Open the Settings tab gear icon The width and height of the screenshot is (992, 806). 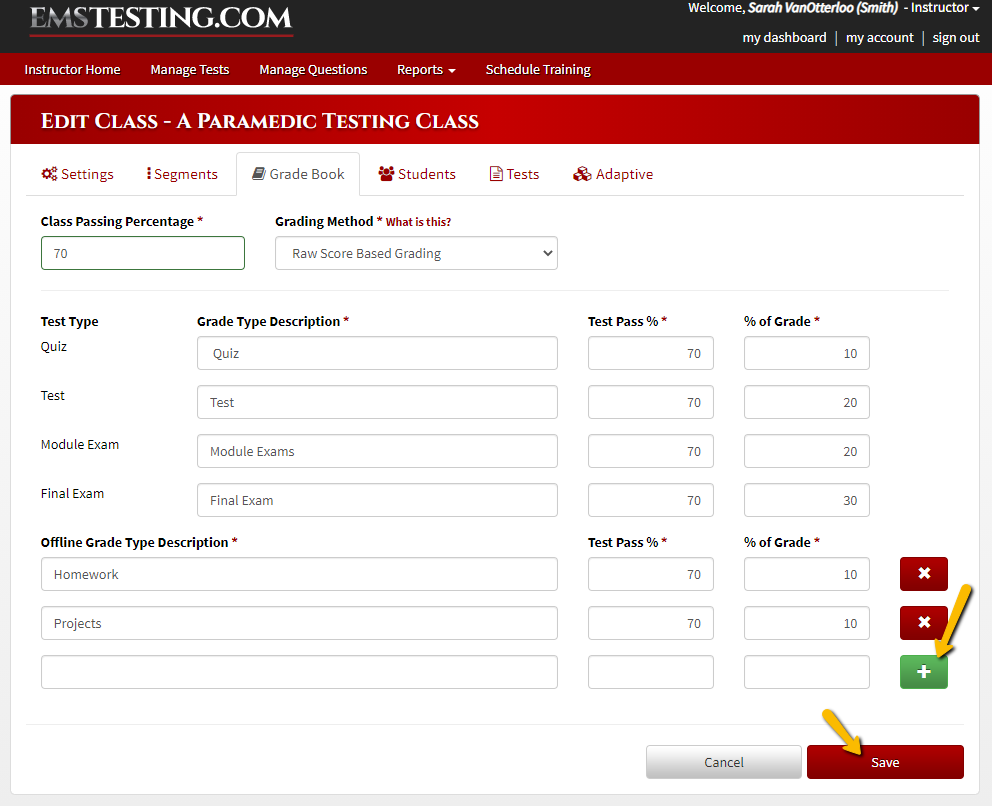pos(49,174)
